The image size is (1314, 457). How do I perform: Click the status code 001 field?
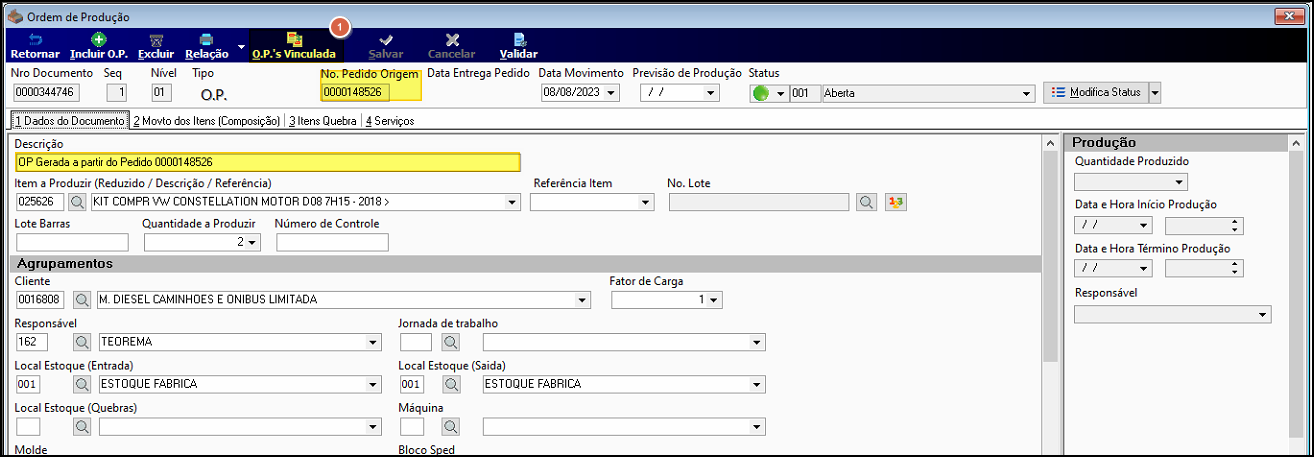click(x=803, y=93)
